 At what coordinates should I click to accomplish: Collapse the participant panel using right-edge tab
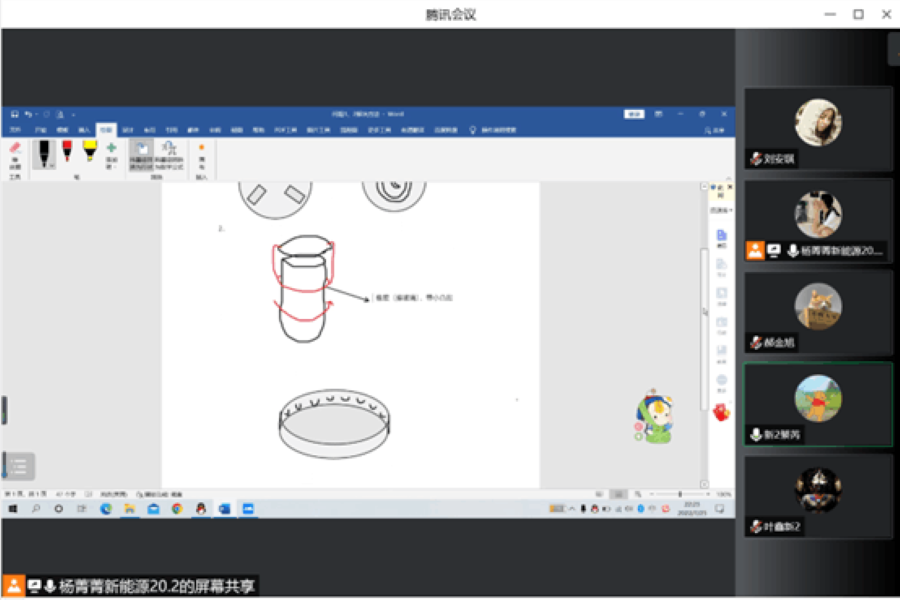[x=893, y=49]
